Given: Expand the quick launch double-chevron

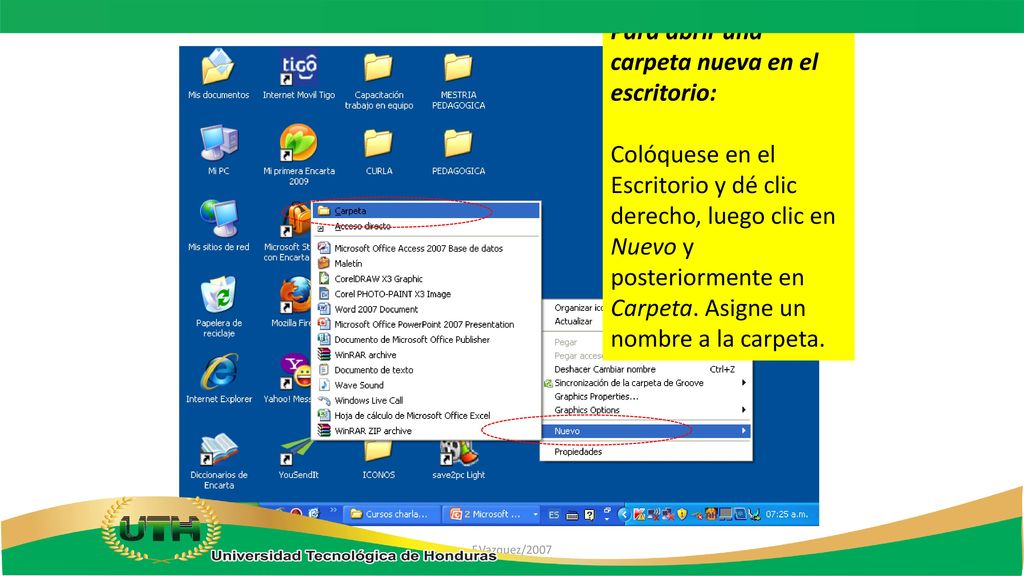Looking at the screenshot, I should [333, 511].
